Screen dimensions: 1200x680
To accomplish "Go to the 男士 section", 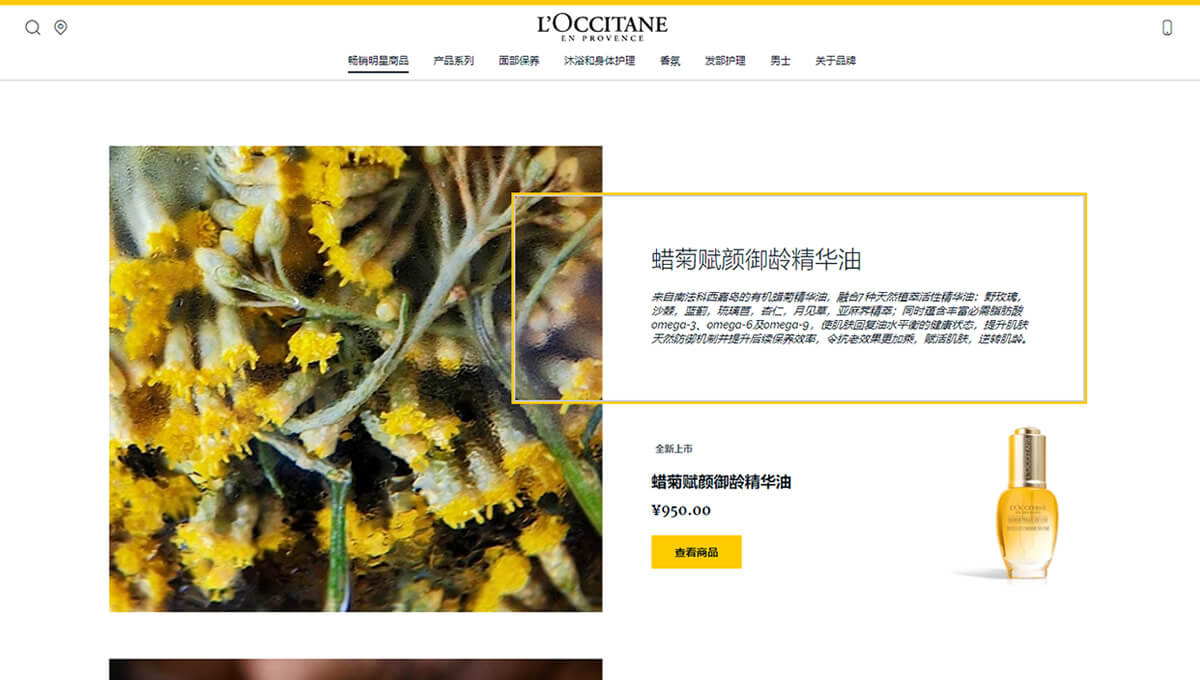I will tap(780, 61).
